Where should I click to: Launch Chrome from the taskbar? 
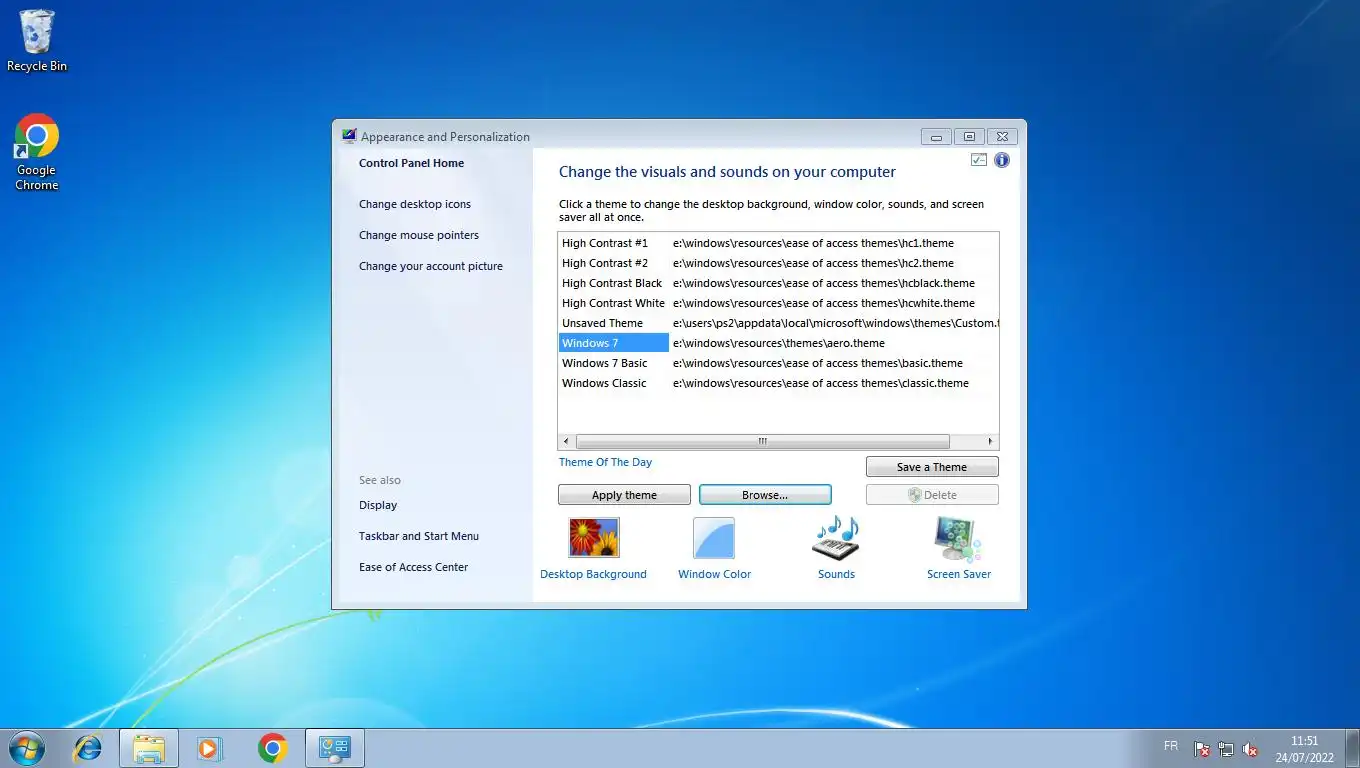(272, 748)
